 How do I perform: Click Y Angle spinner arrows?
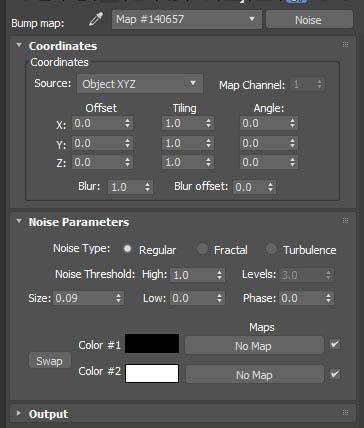pyautogui.click(x=292, y=143)
